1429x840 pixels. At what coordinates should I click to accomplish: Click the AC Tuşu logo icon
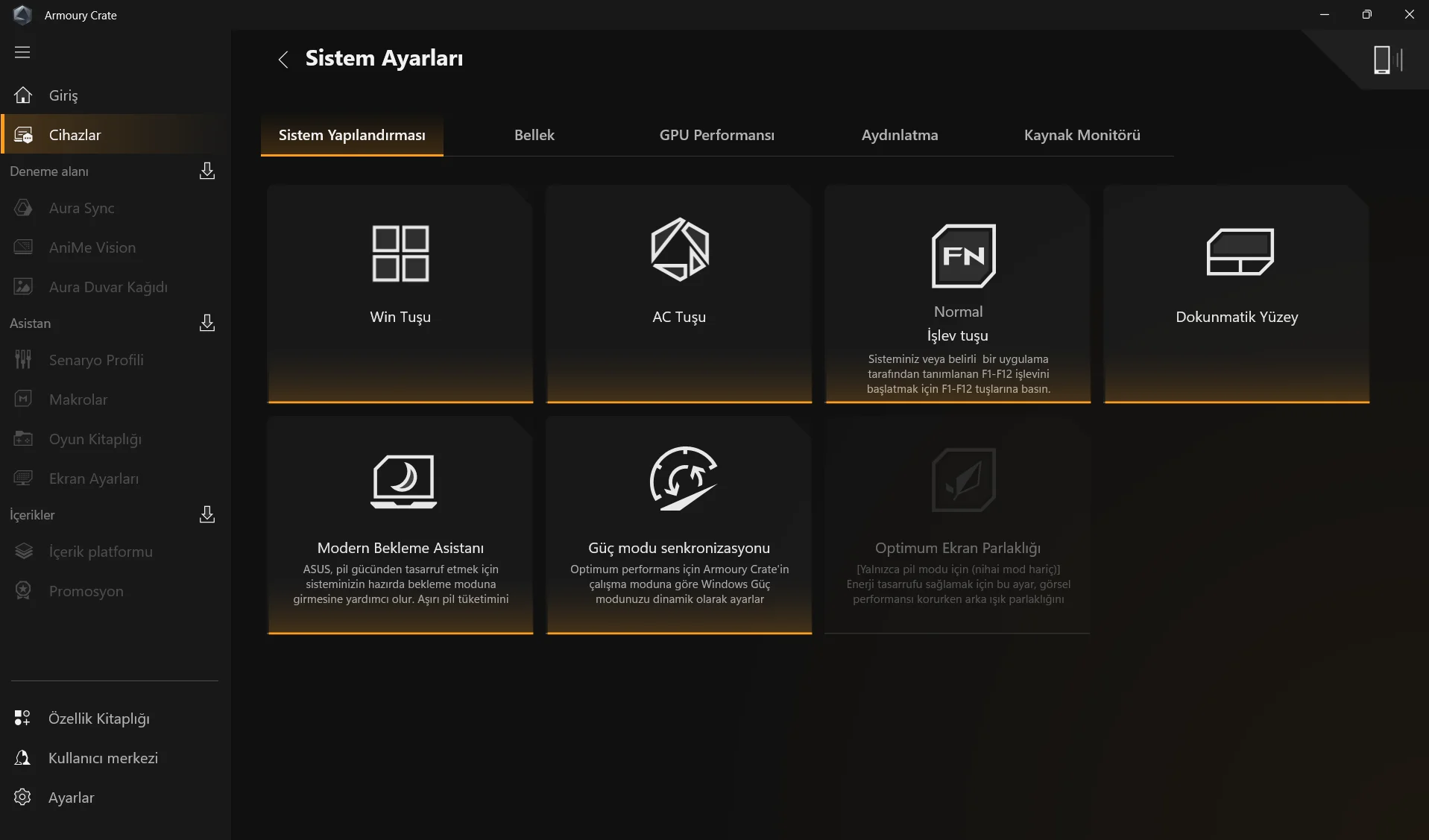click(x=679, y=250)
